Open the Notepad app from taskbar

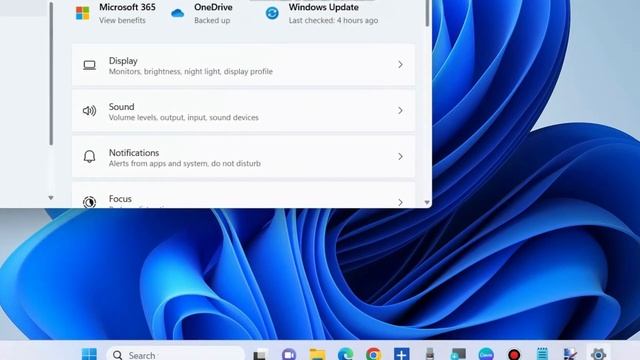[542, 354]
